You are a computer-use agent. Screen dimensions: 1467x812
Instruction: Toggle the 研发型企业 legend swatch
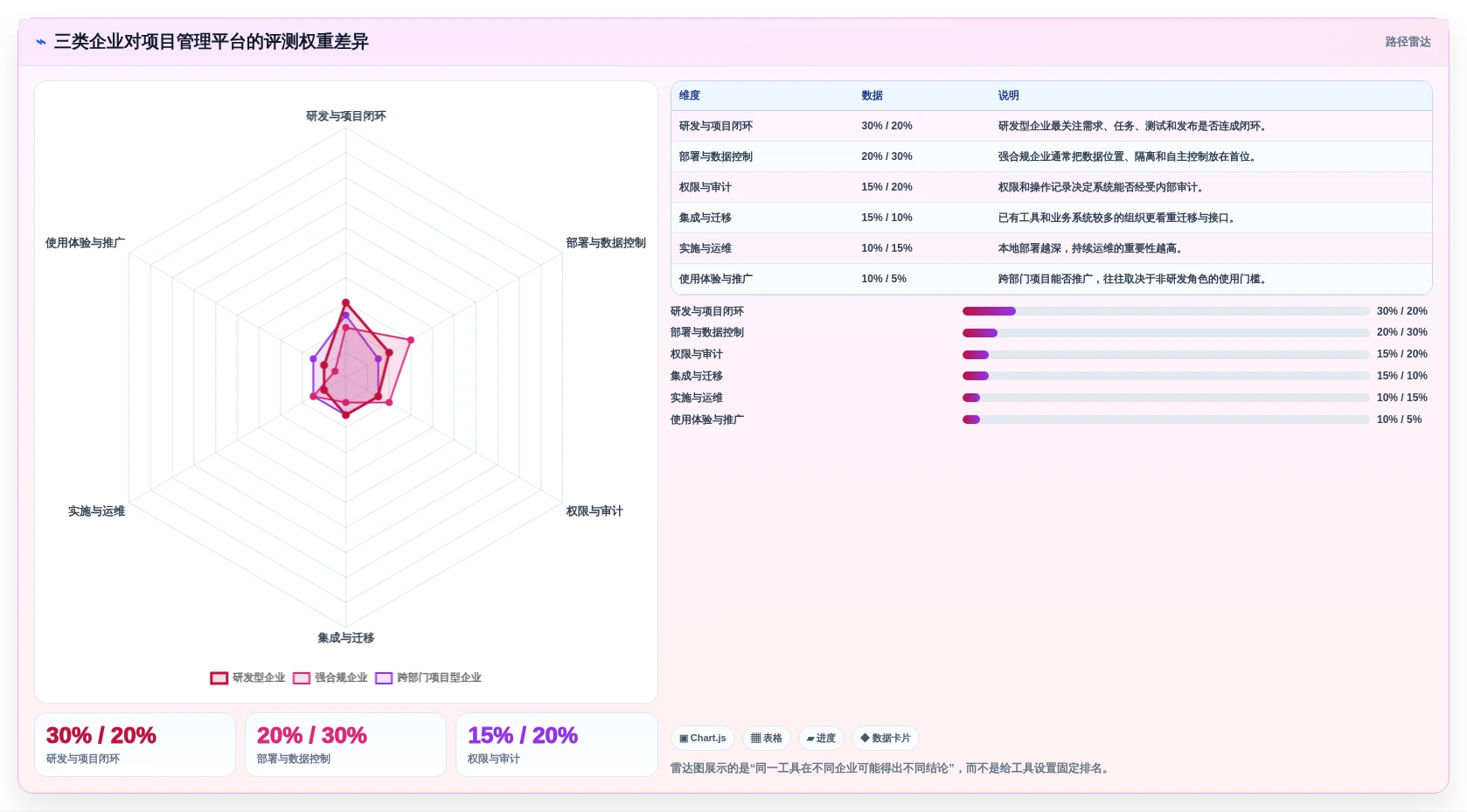(219, 677)
